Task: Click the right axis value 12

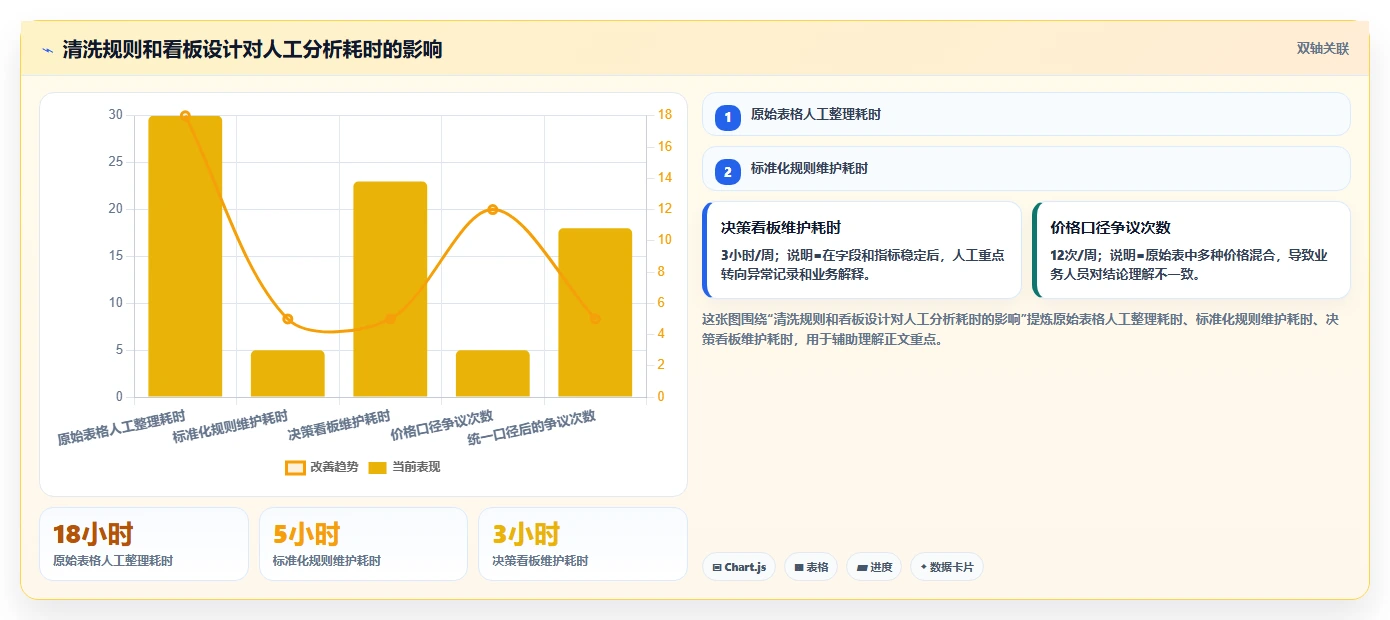Action: 665,209
